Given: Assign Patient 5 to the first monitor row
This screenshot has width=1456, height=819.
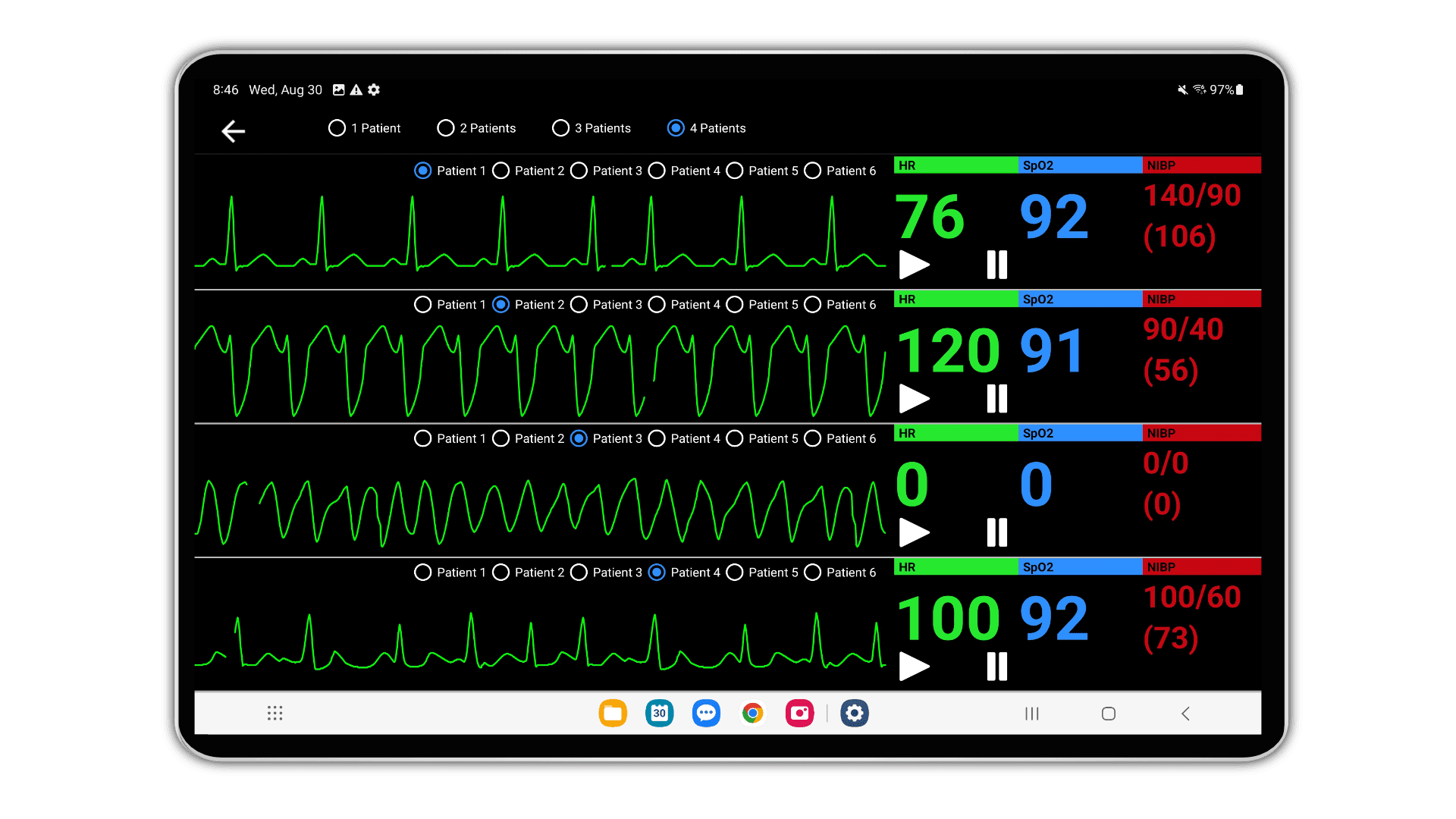Looking at the screenshot, I should pos(734,171).
